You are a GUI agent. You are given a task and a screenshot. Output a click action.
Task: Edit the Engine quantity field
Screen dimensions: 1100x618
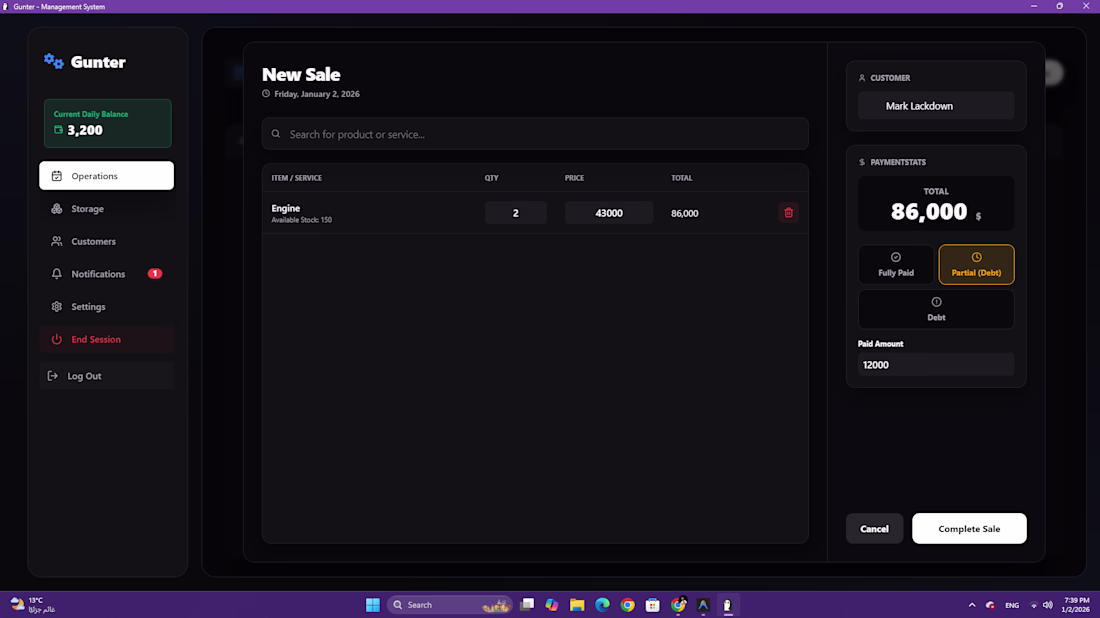[516, 213]
